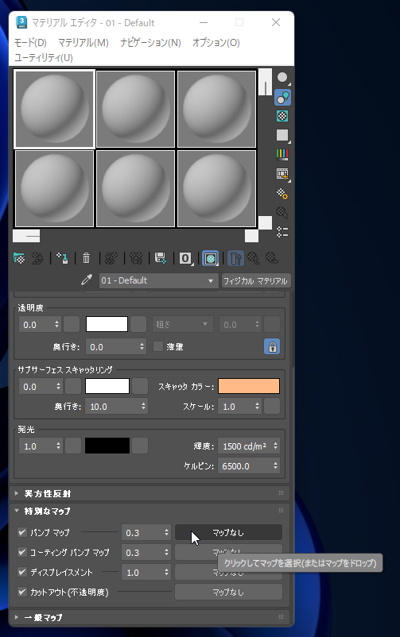Toggle the checkered Background icon in side toolbar

click(x=283, y=116)
